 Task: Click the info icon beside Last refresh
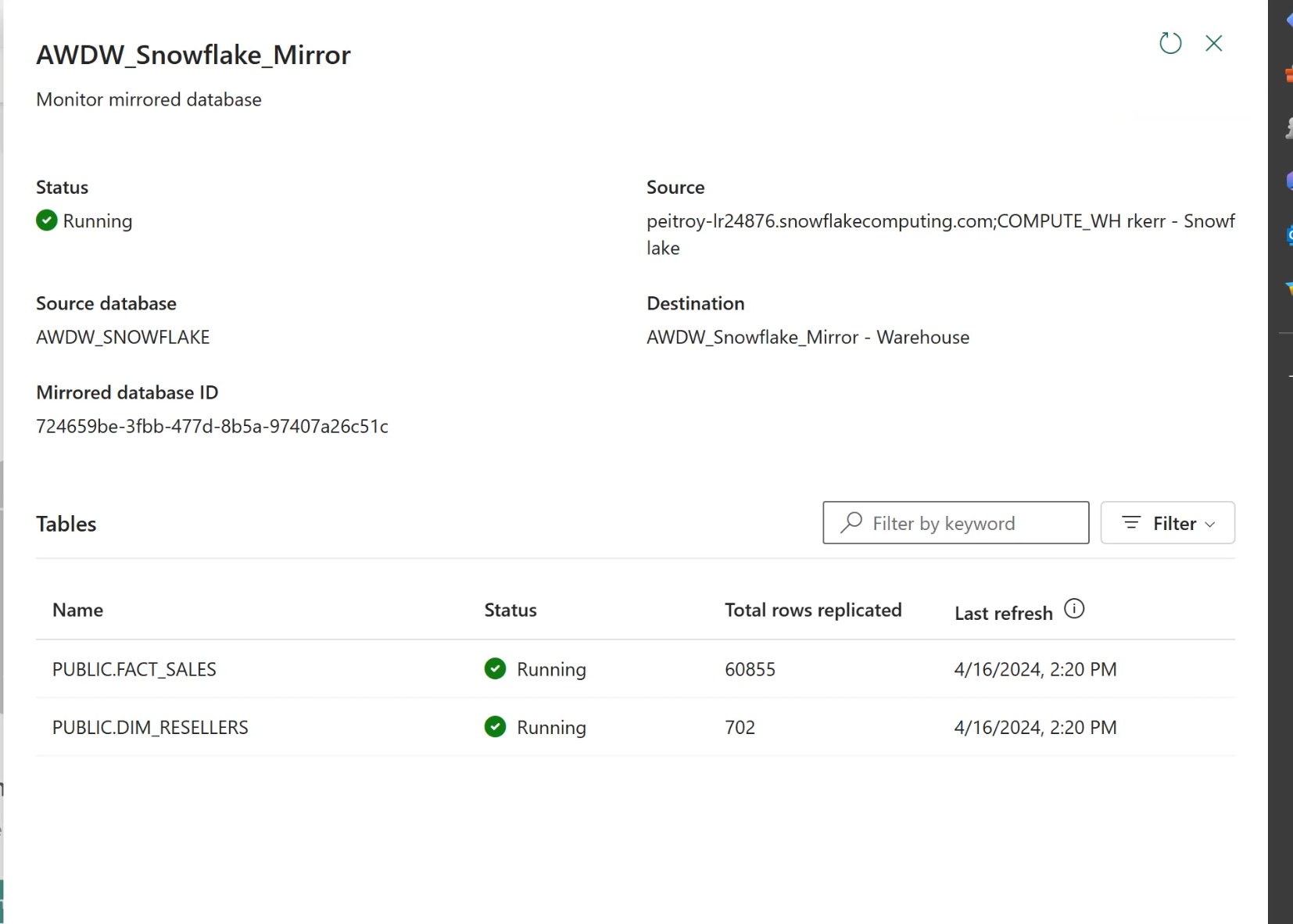coord(1074,609)
